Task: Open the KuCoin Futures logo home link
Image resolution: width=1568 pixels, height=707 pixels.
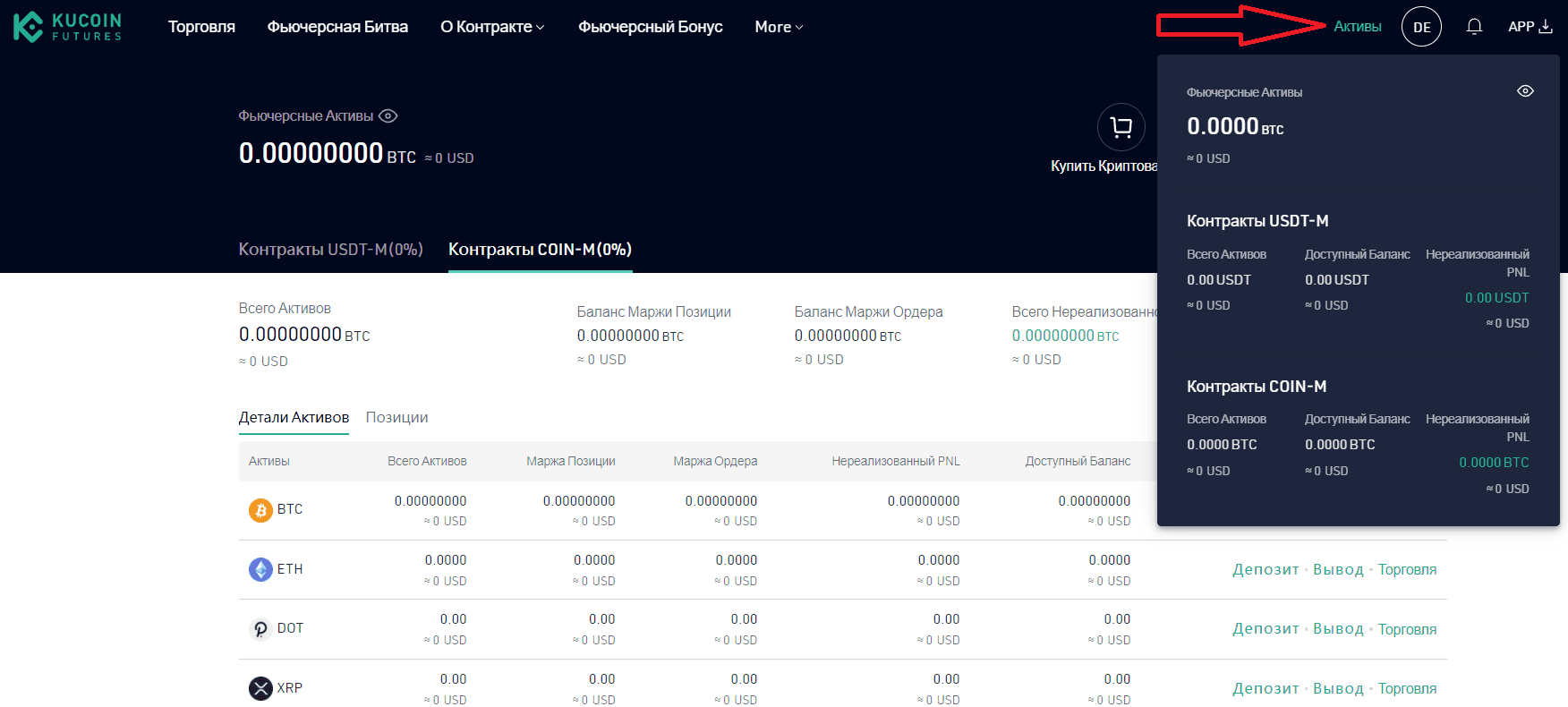Action: (68, 27)
